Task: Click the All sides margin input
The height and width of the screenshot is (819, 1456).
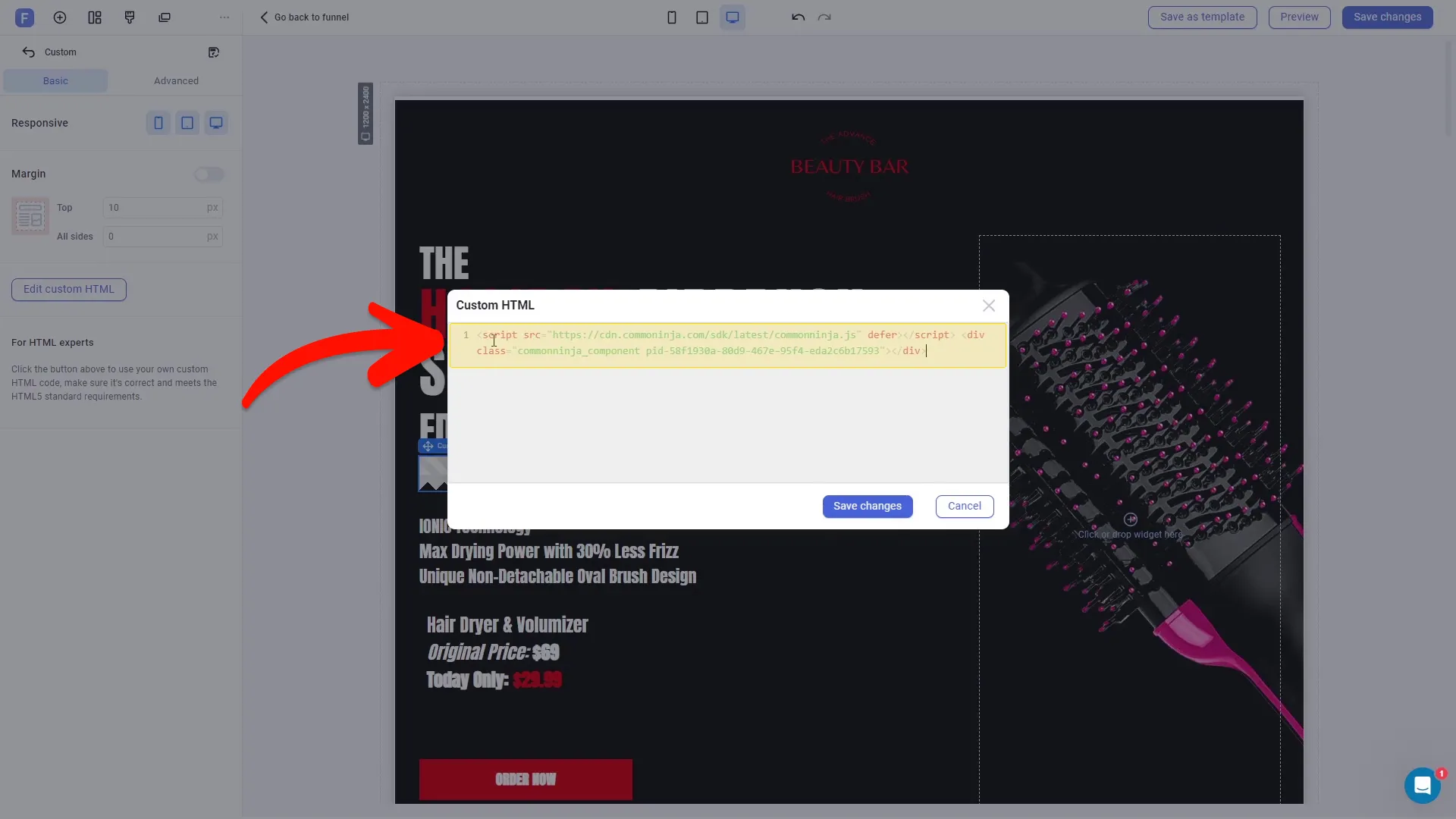Action: (x=162, y=237)
